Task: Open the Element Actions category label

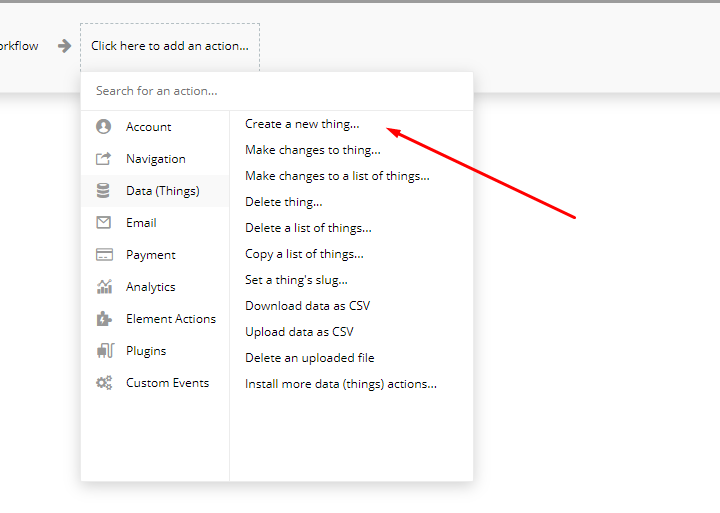Action: 171,319
